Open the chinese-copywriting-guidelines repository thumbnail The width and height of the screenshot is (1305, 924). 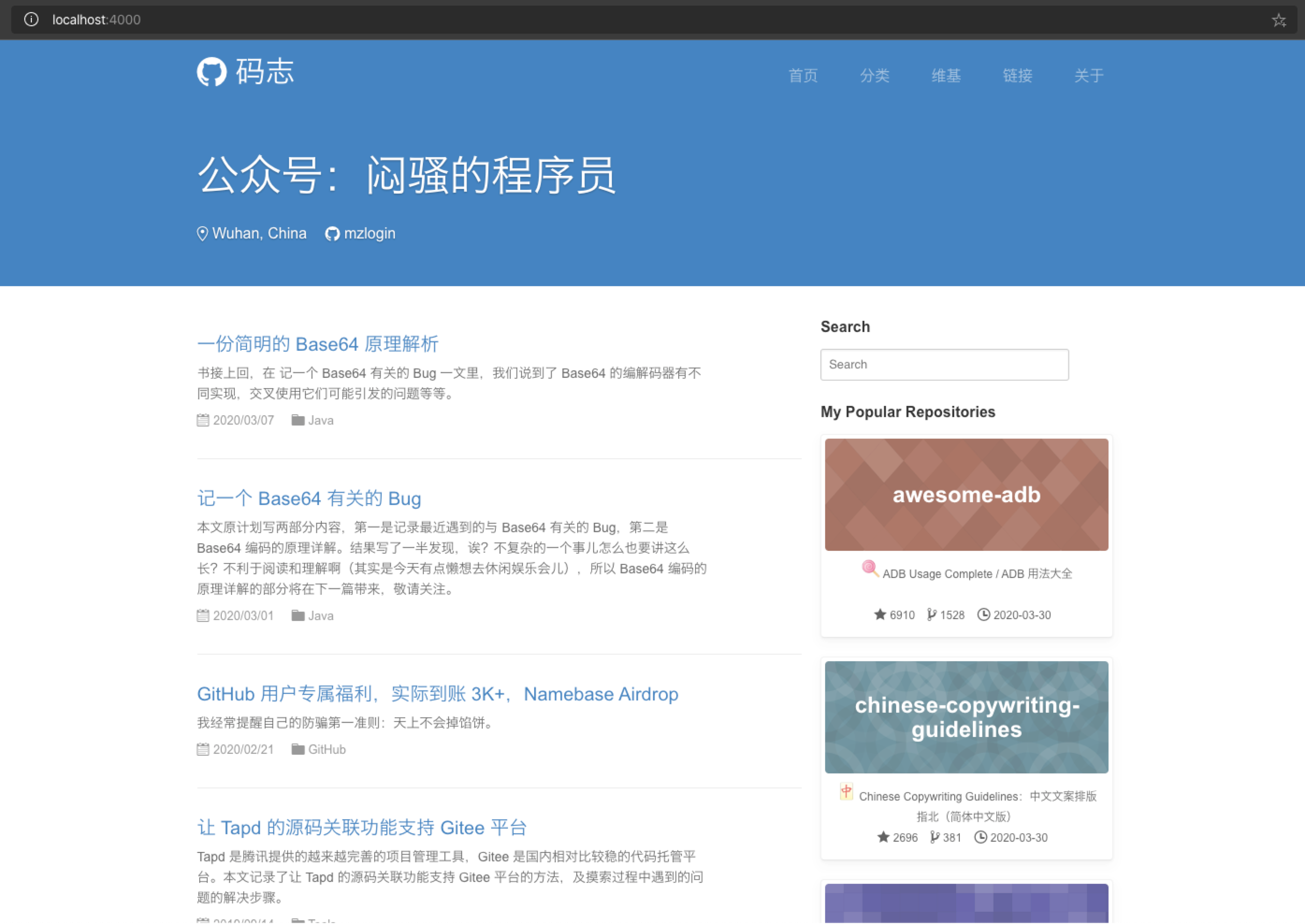966,717
